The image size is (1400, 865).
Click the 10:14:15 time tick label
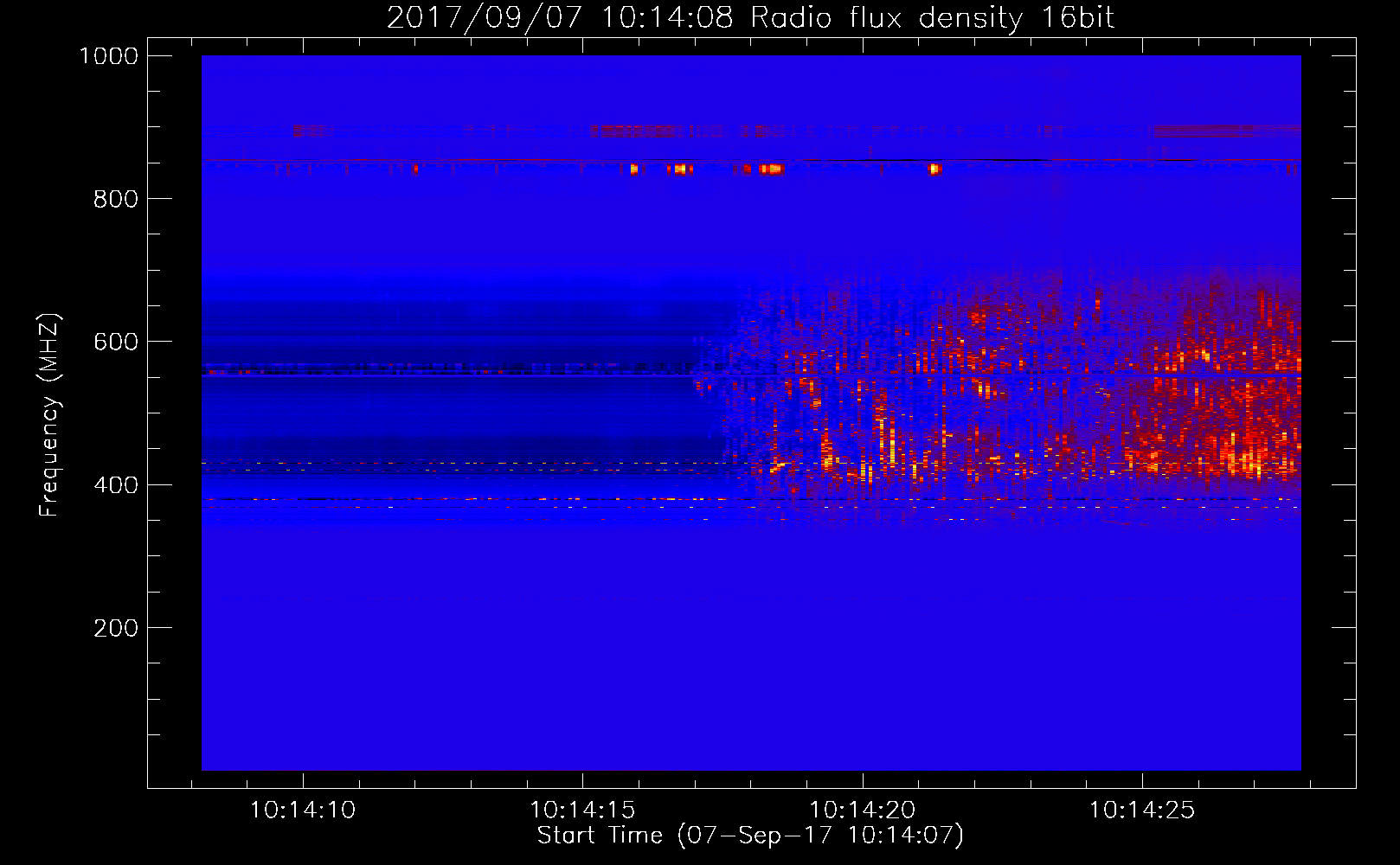(582, 811)
